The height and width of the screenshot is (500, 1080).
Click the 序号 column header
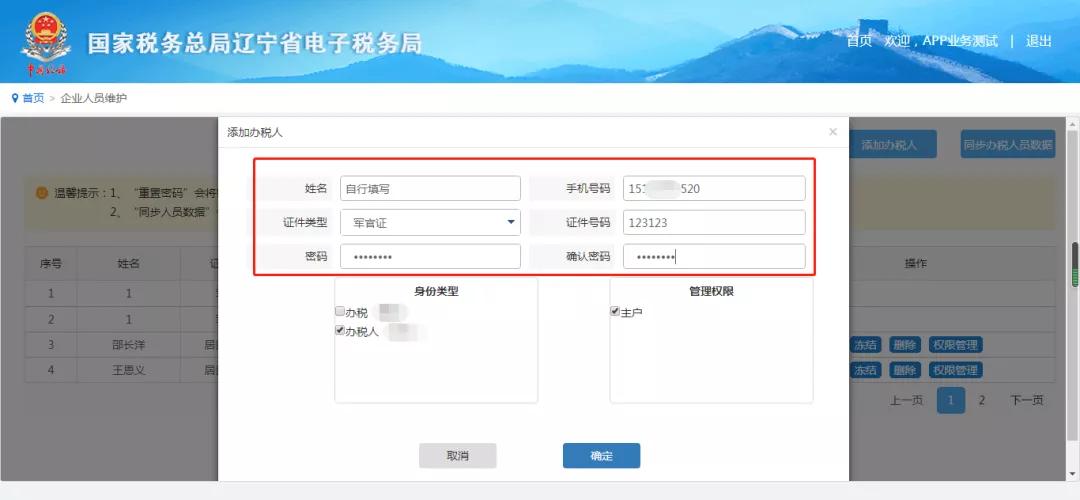click(51, 263)
